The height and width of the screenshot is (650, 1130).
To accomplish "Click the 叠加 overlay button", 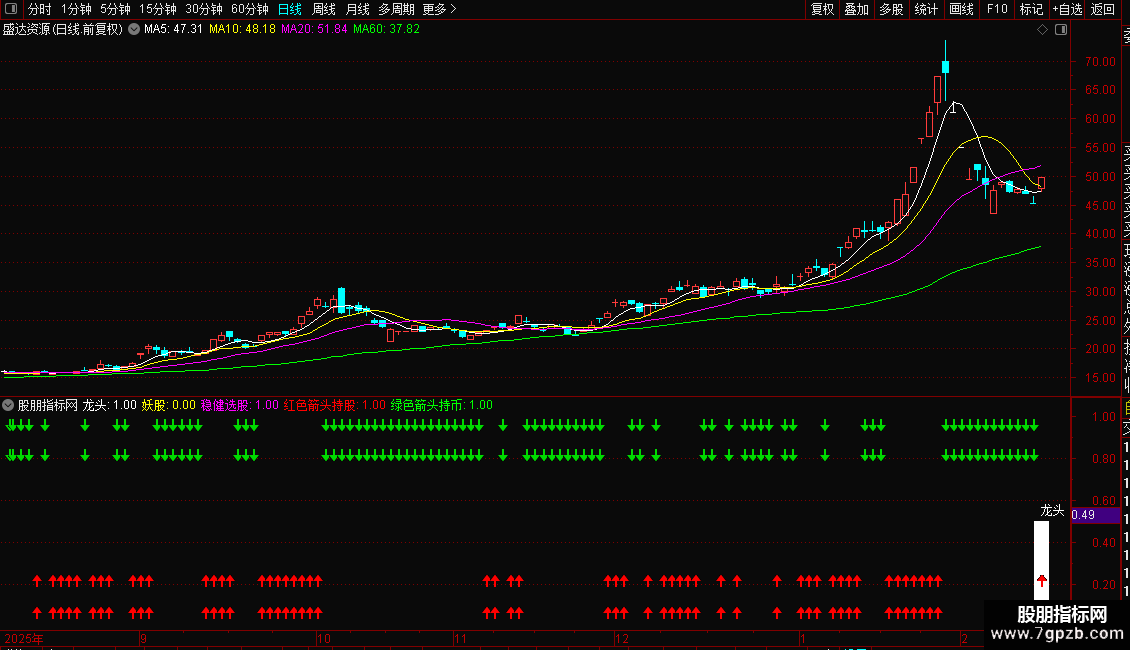I will [856, 9].
